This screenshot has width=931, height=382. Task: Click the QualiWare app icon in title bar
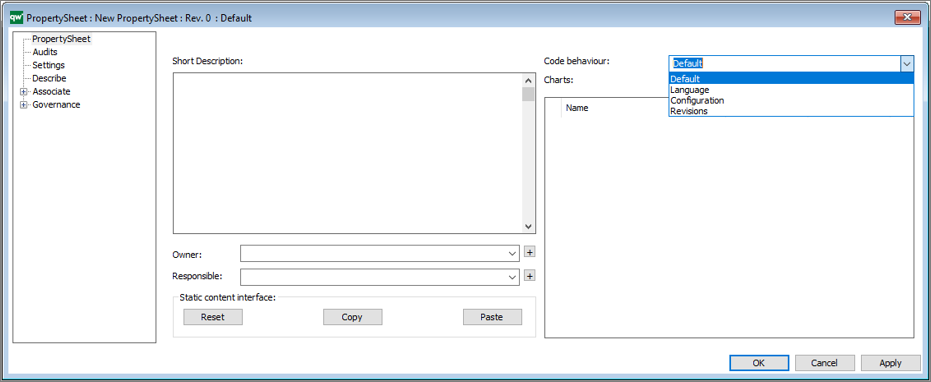[17, 17]
